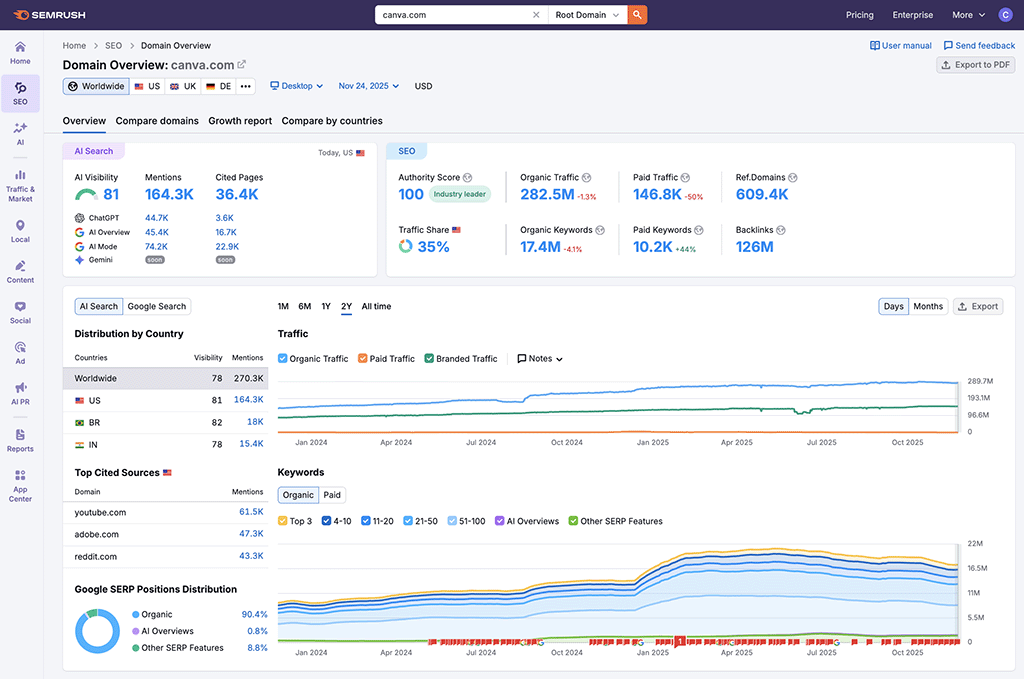Select the Traffic & Market sidebar icon
Viewport: 1024px width, 679px height.
coord(20,180)
